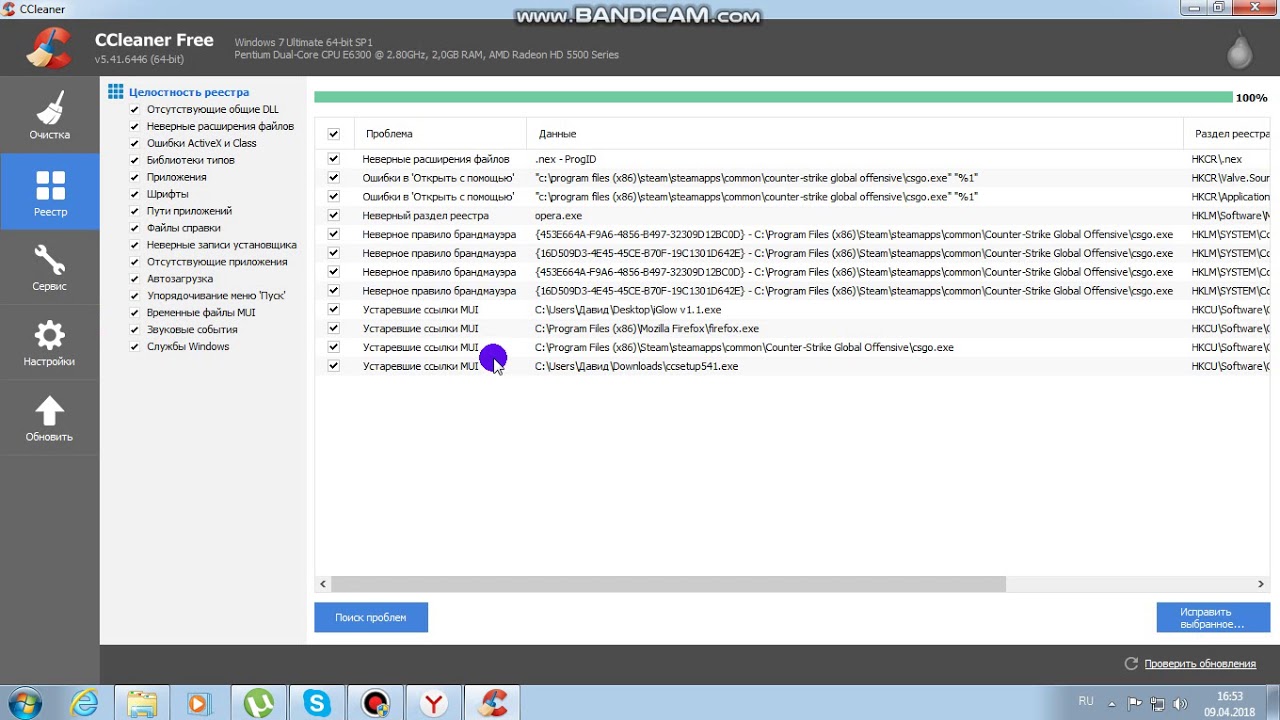
Task: Toggle the Автозагрузка checkbox
Action: click(x=135, y=279)
